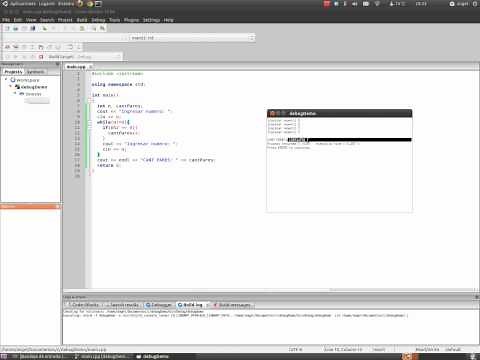Click the Build and run icon
Viewport: 480px width, 360px height.
pyautogui.click(x=24, y=57)
